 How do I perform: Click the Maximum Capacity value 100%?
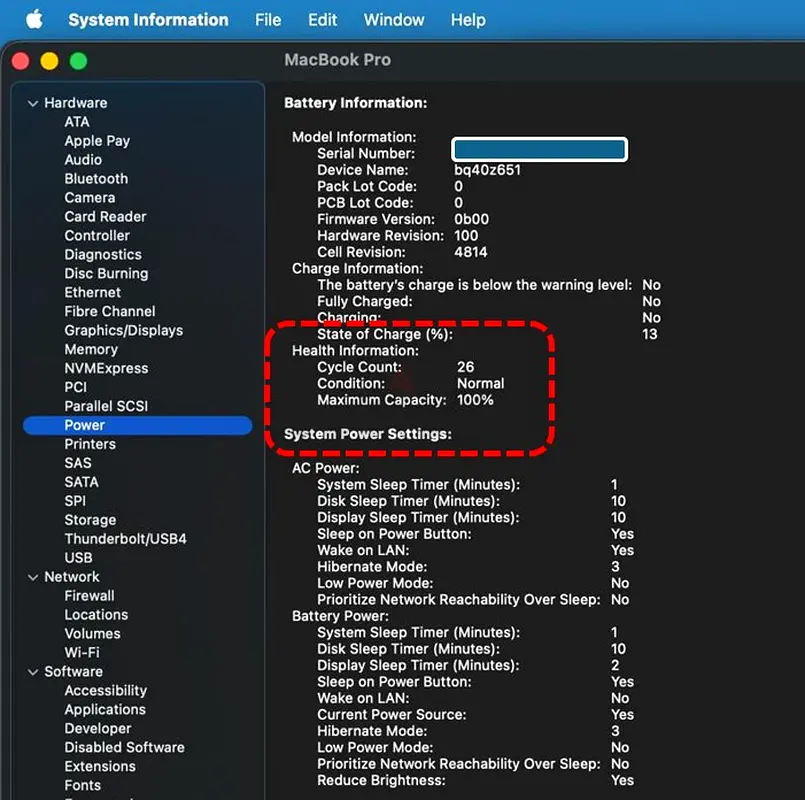tap(475, 400)
